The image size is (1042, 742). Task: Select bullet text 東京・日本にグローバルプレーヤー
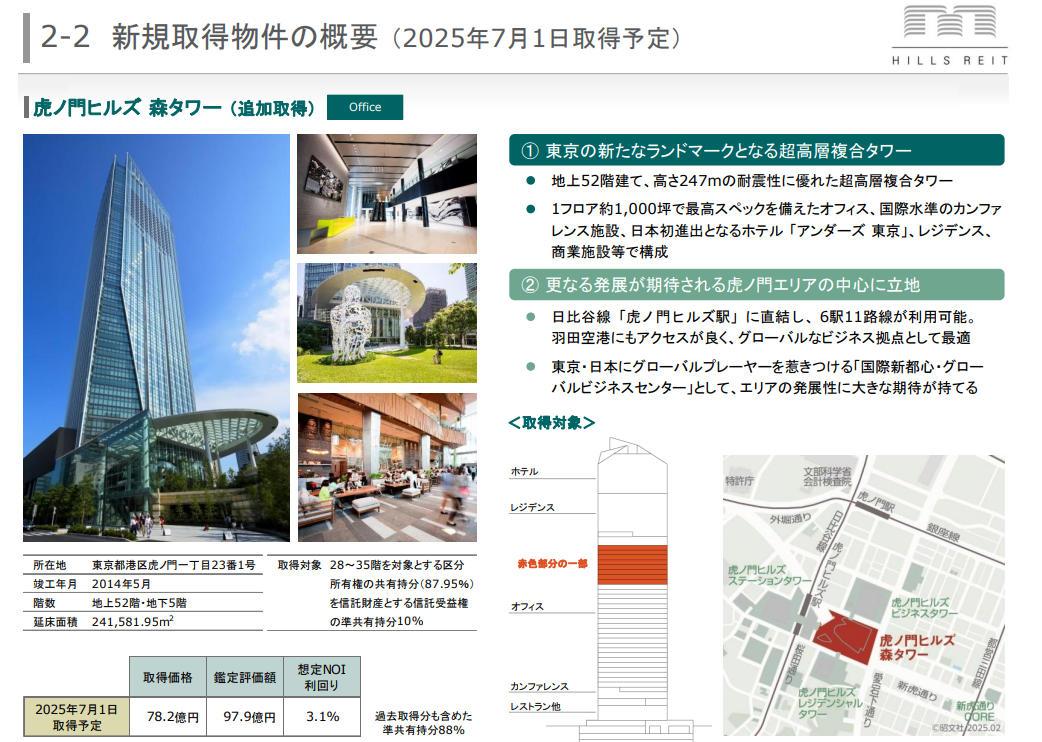click(x=767, y=377)
